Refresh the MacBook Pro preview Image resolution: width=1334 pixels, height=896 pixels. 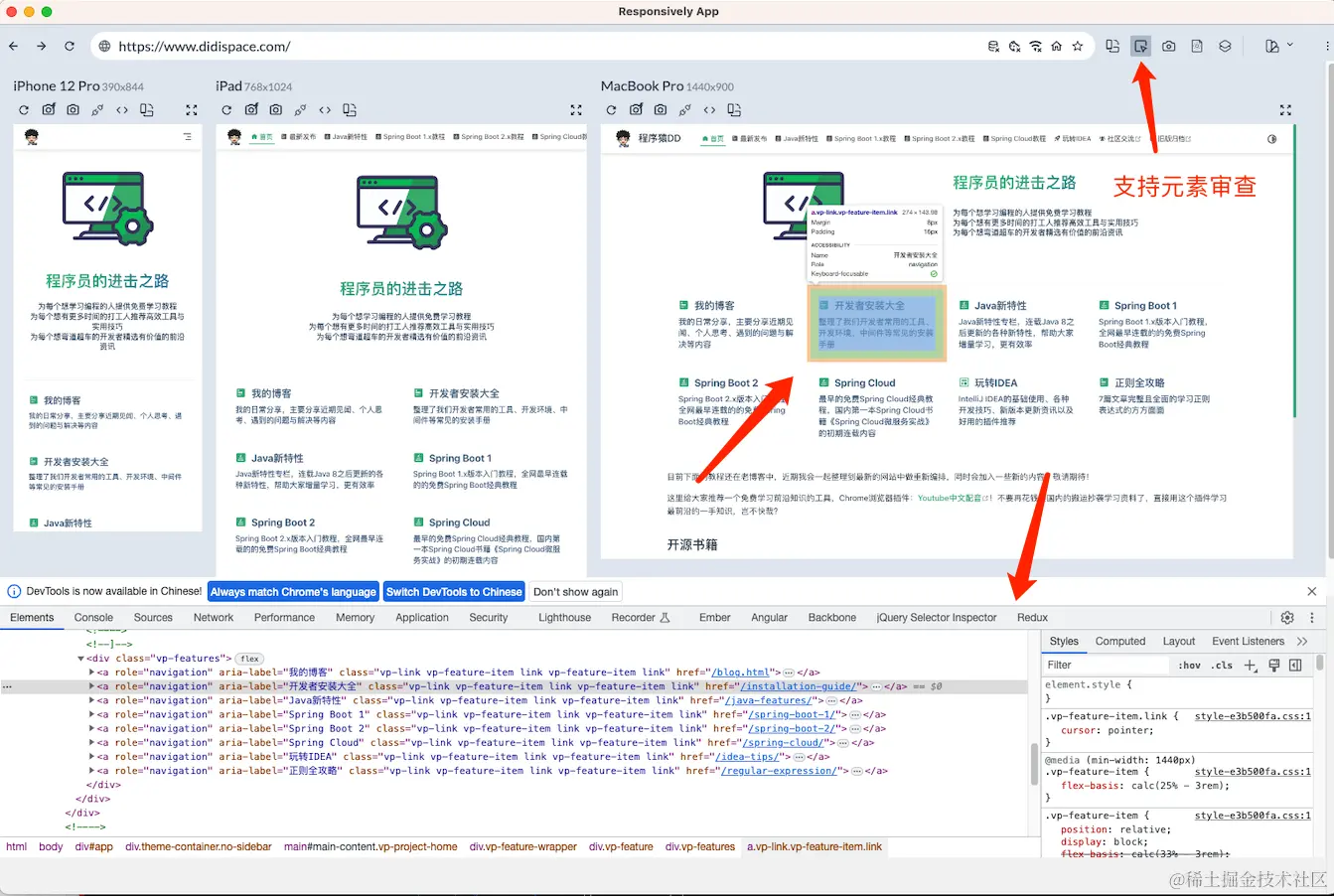point(612,110)
